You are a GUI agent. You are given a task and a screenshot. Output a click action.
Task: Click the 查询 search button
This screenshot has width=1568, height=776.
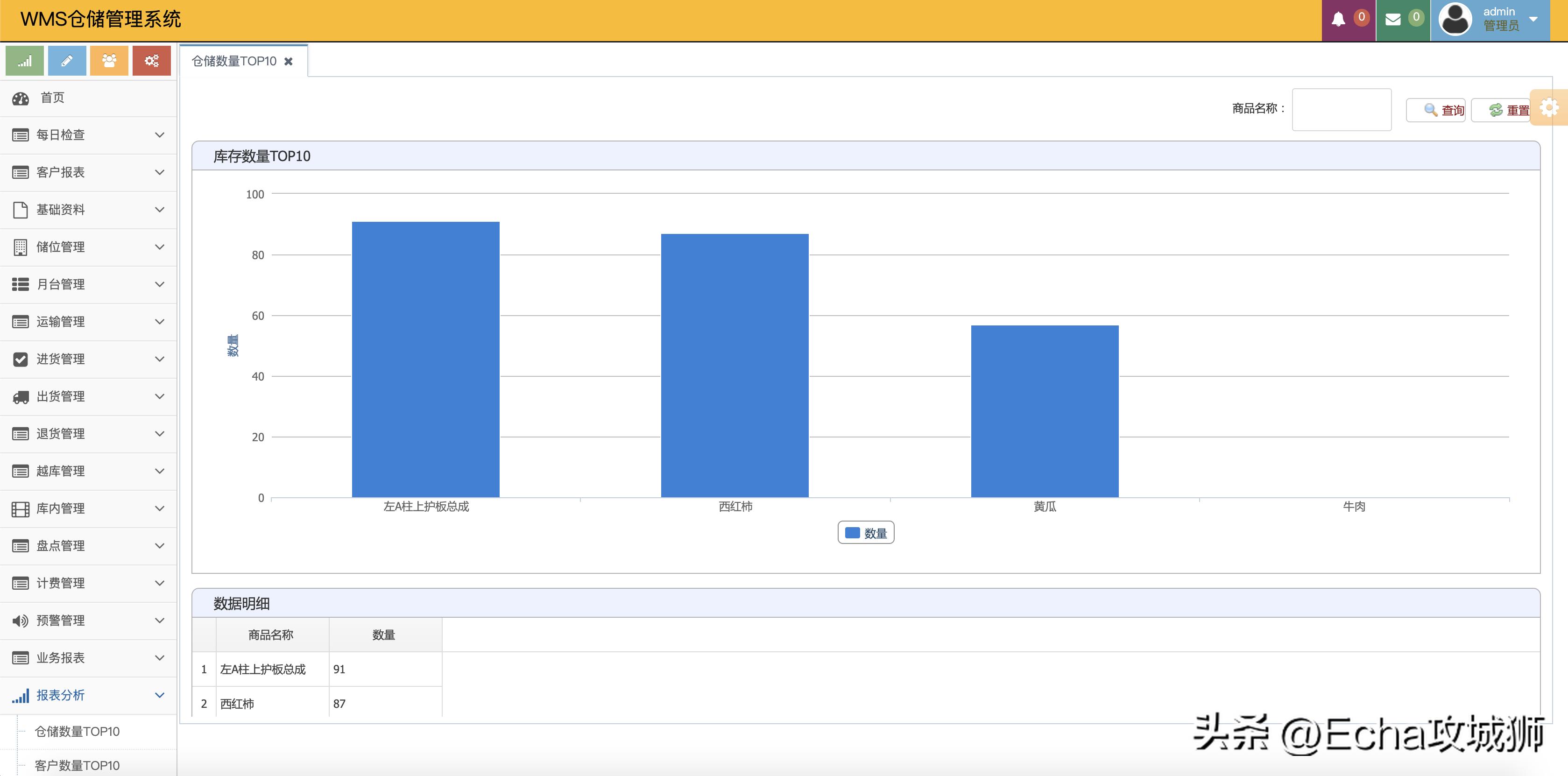(x=1436, y=110)
